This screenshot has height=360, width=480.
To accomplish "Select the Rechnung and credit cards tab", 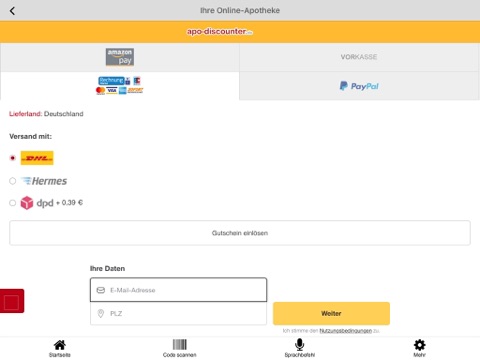I will 119,85.
